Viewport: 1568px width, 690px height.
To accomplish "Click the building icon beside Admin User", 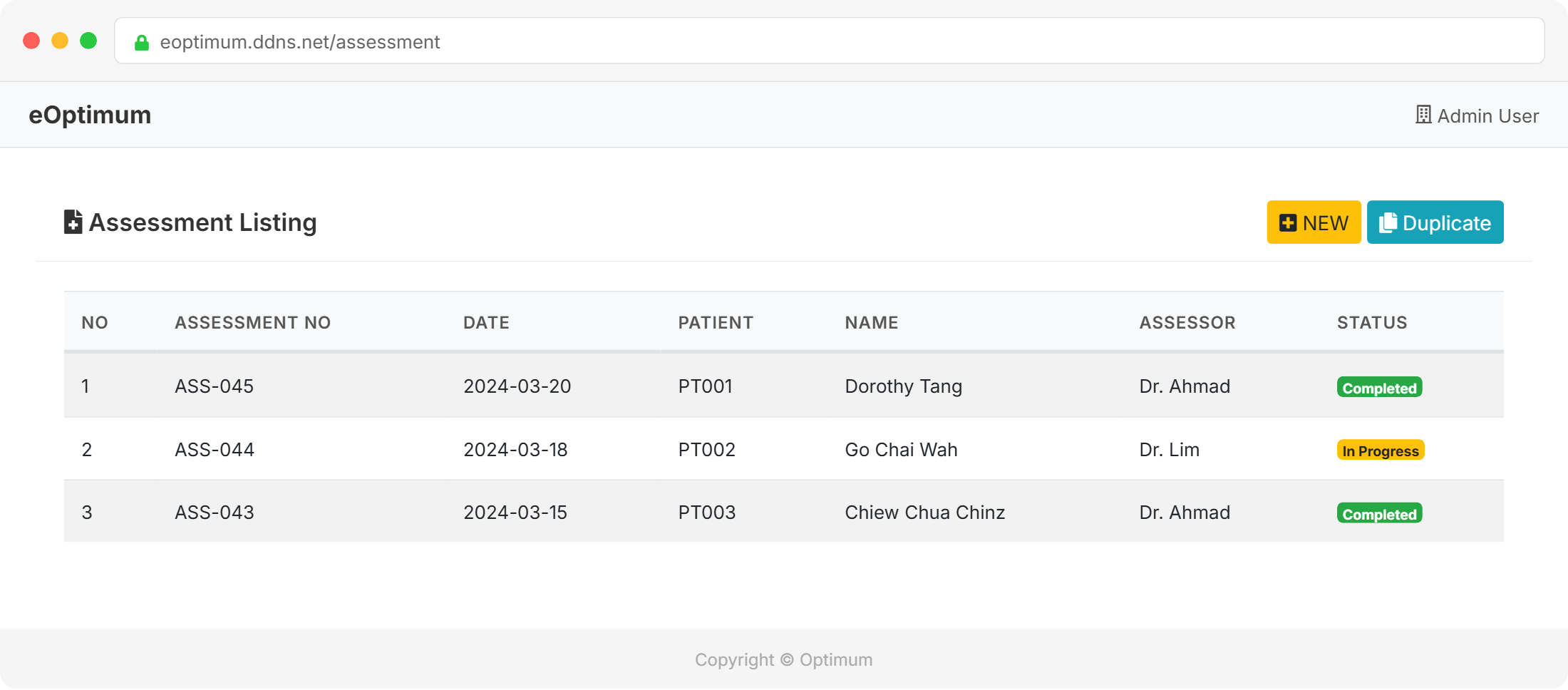I will [x=1423, y=115].
